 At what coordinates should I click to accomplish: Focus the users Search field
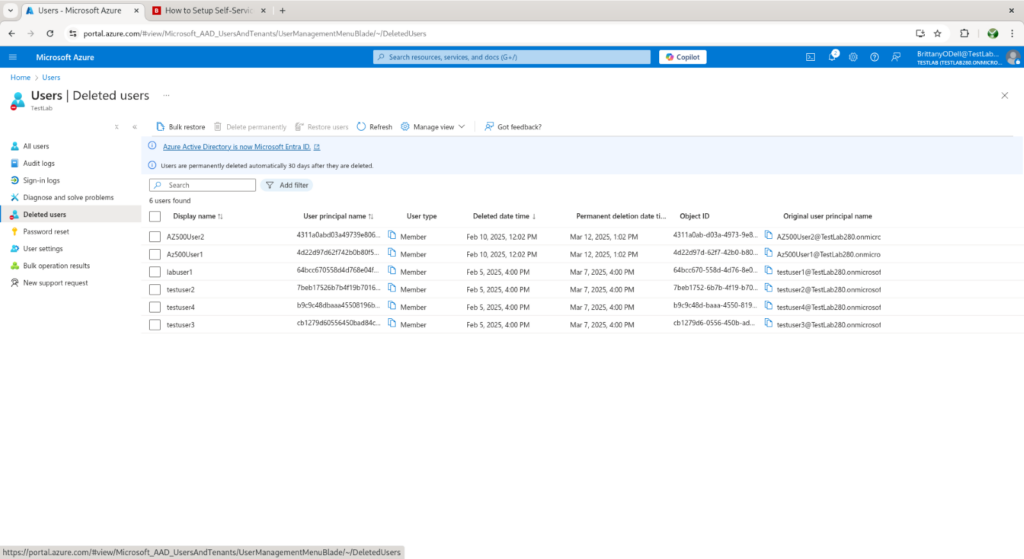tap(202, 185)
